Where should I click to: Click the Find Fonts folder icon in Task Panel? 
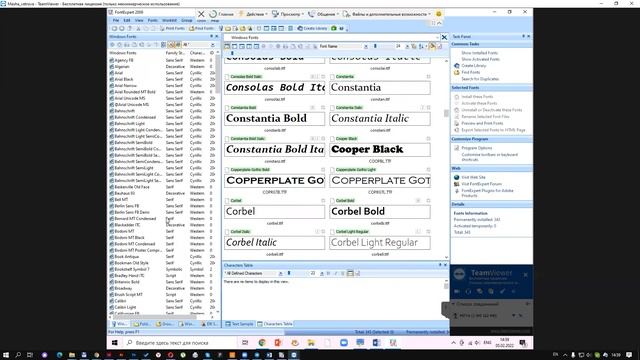(x=457, y=72)
